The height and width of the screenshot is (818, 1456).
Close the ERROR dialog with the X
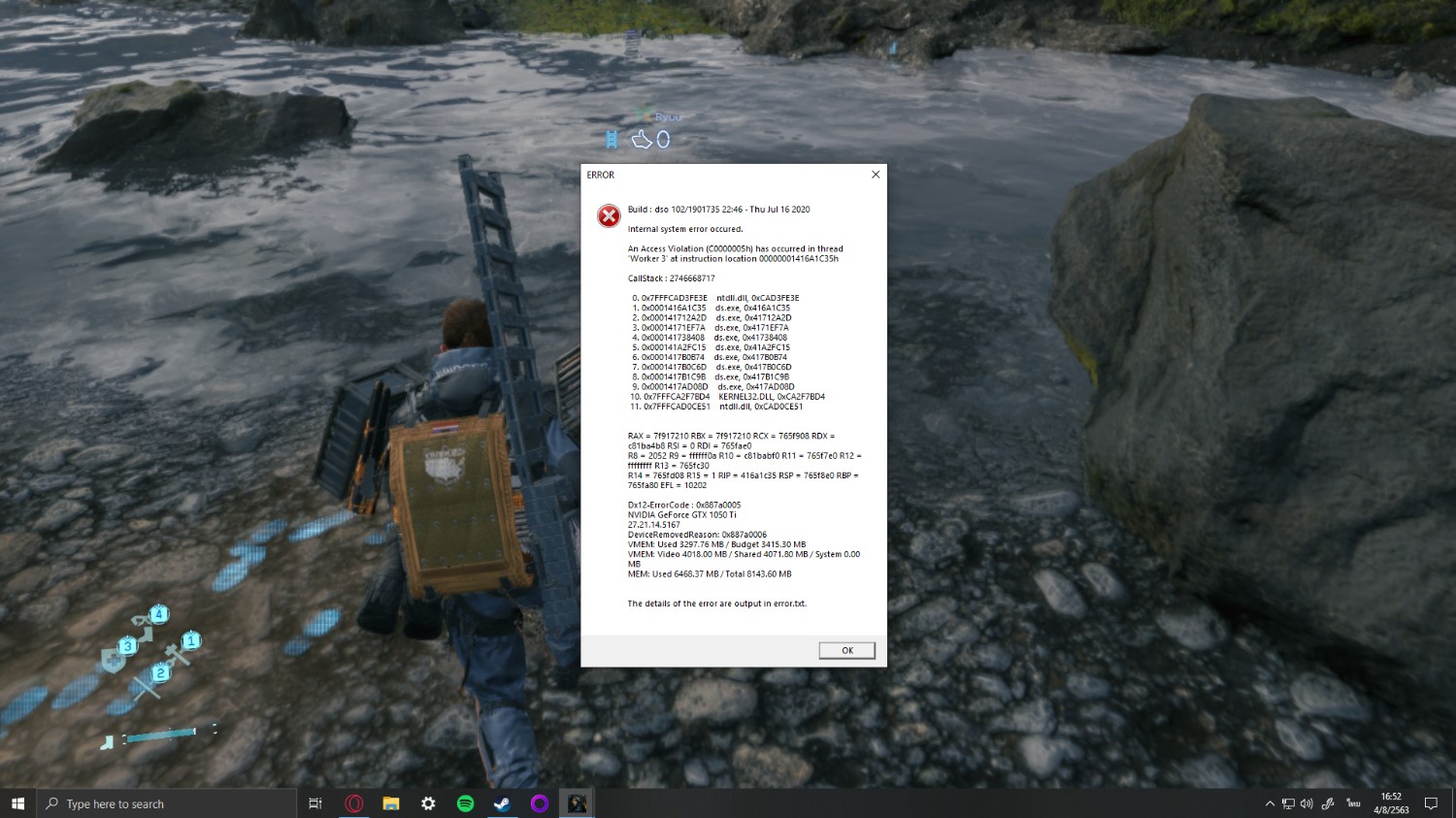[876, 175]
